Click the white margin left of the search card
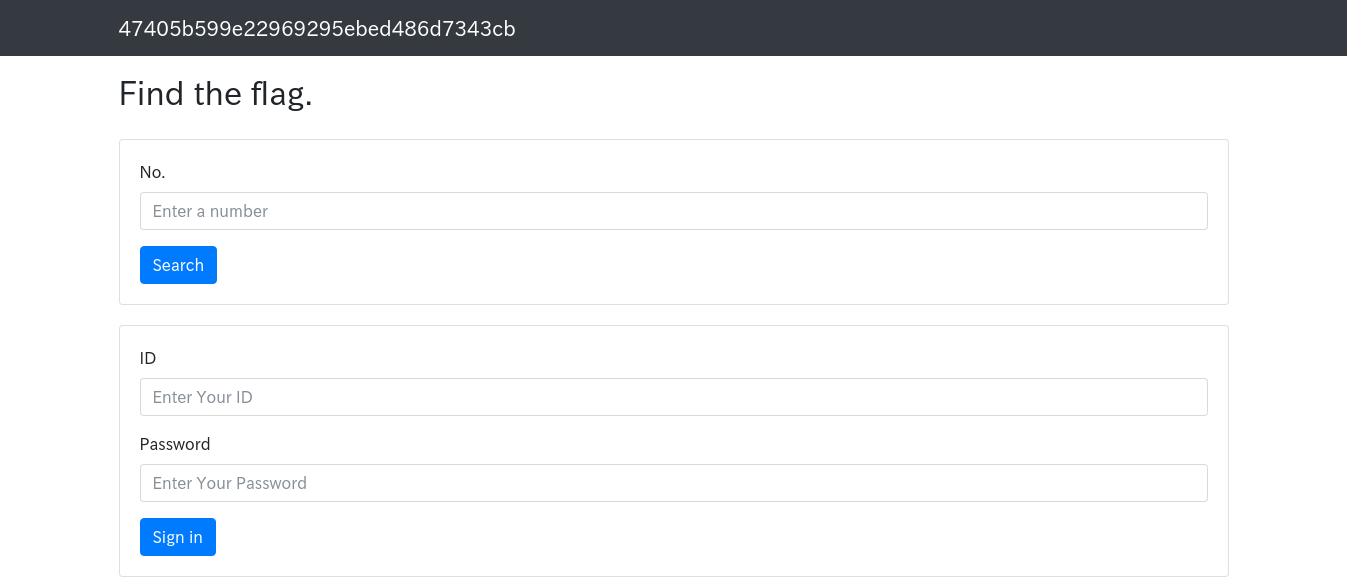The width and height of the screenshot is (1347, 577). tap(60, 222)
